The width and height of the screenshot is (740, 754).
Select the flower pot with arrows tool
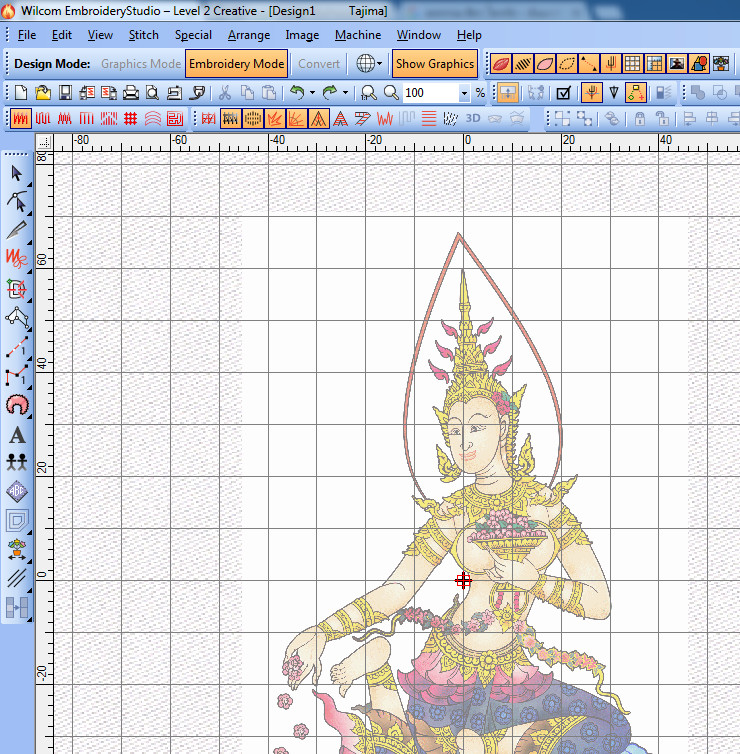tap(17, 550)
